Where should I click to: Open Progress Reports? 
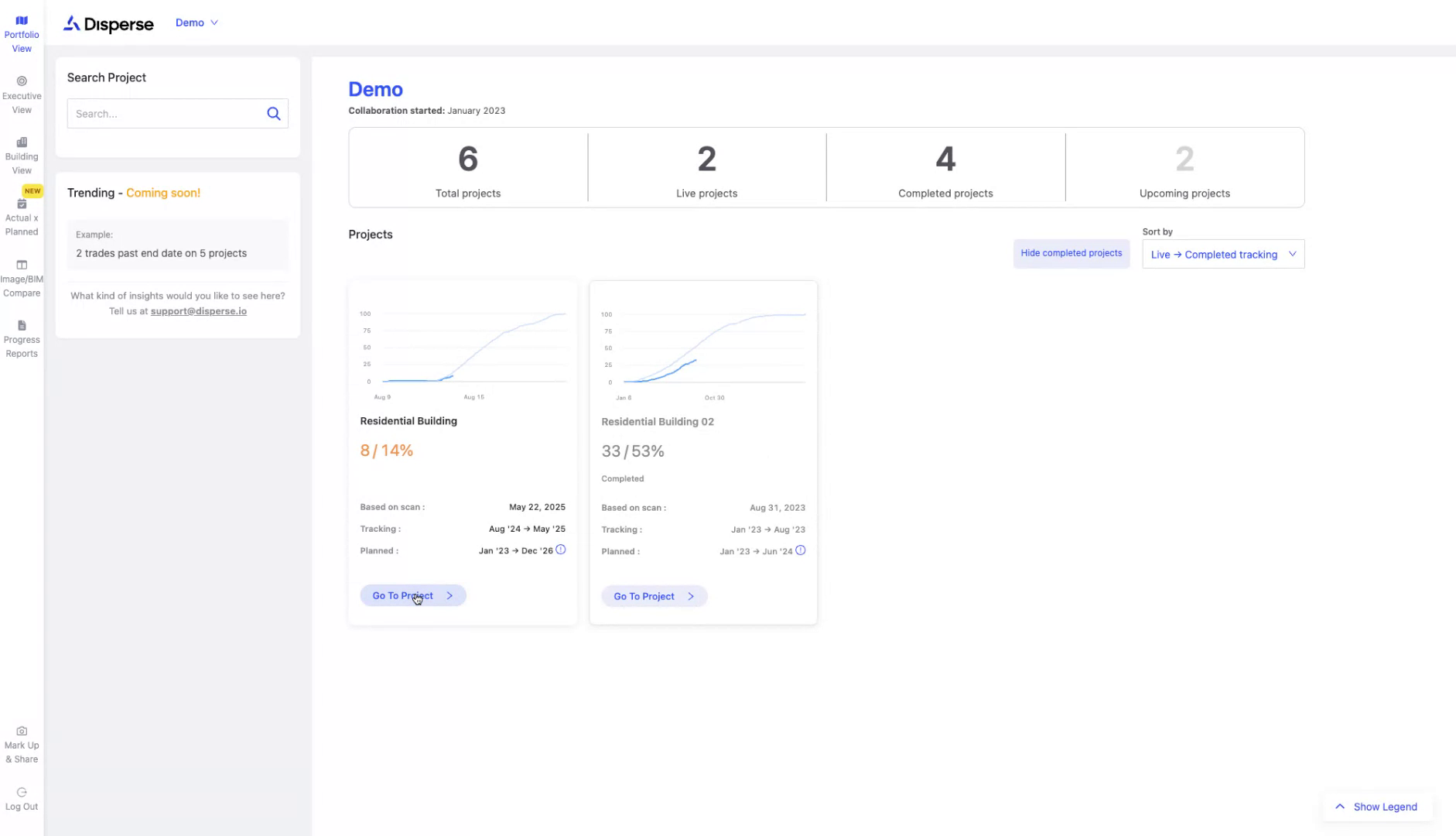tap(21, 337)
